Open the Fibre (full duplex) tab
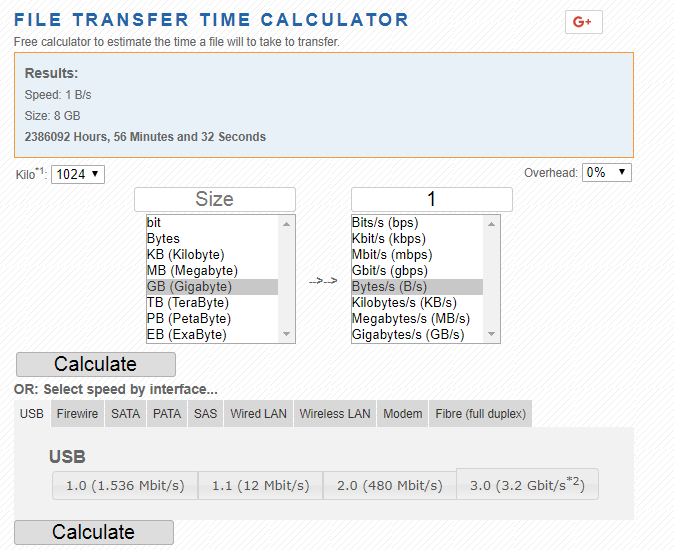The width and height of the screenshot is (674, 550). [x=480, y=414]
